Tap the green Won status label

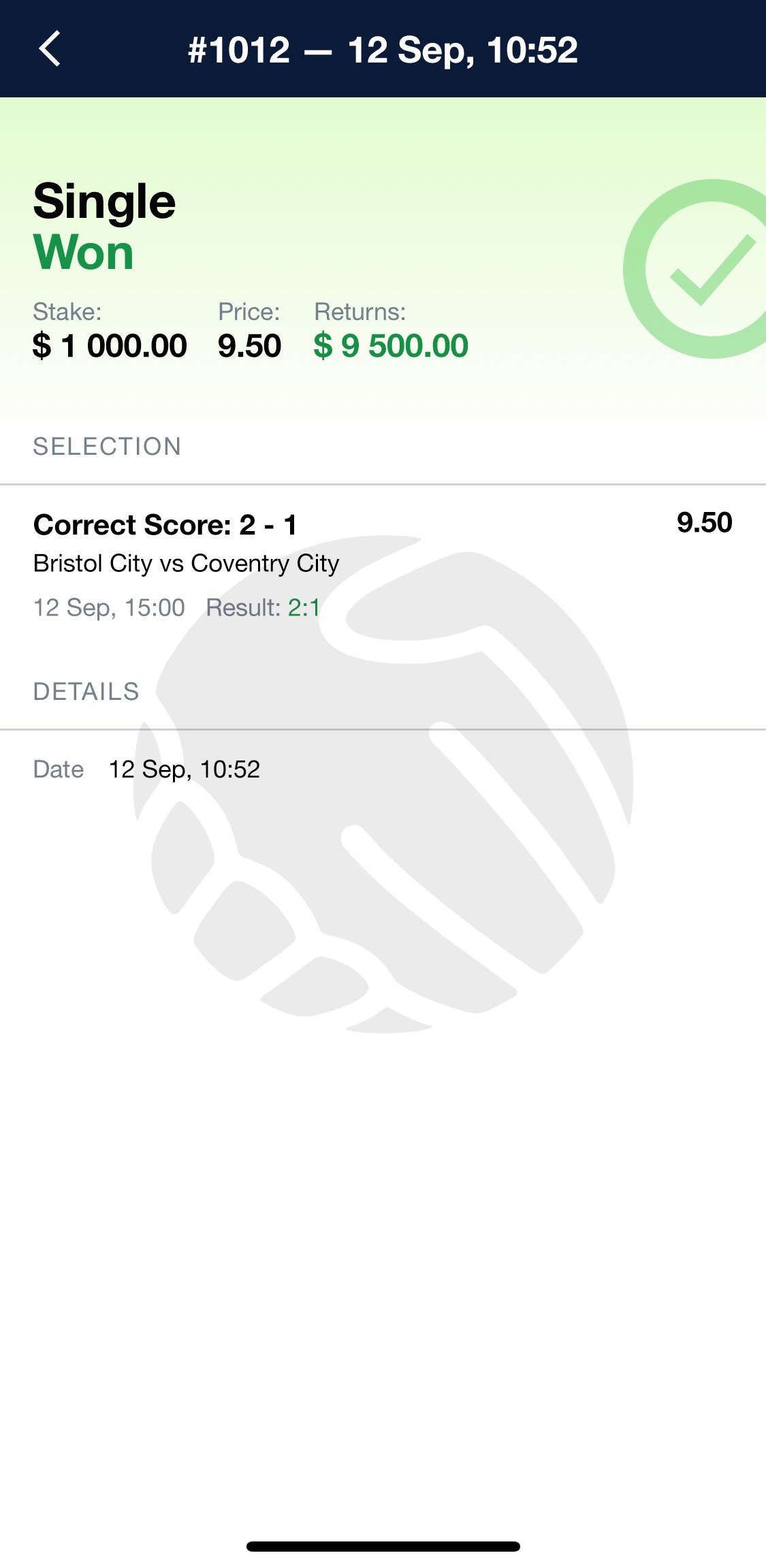coord(83,253)
